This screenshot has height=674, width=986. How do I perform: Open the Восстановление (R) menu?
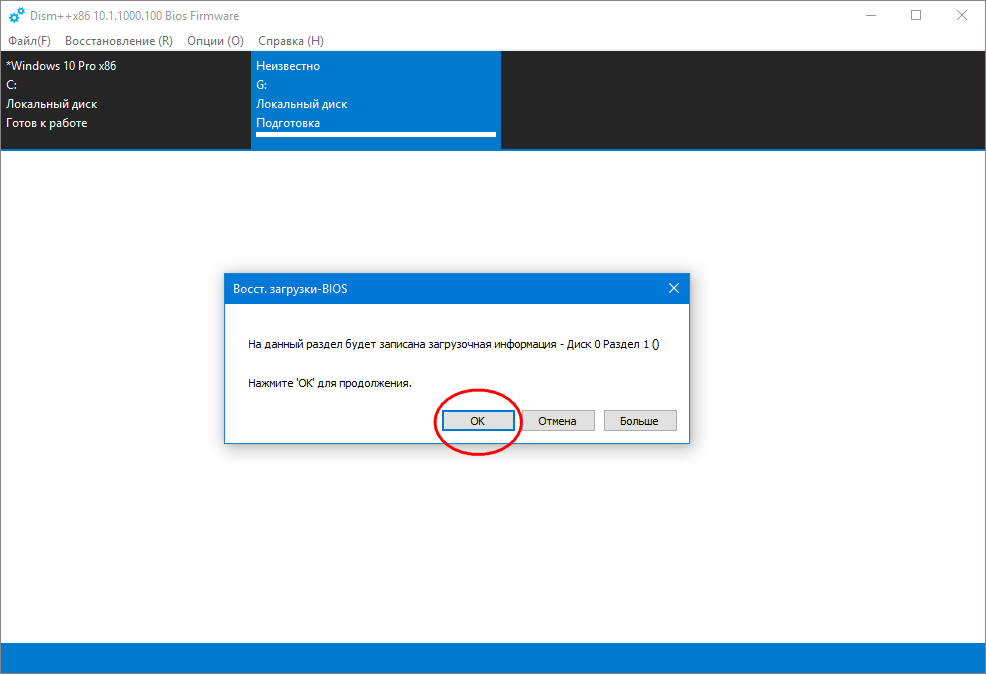118,41
